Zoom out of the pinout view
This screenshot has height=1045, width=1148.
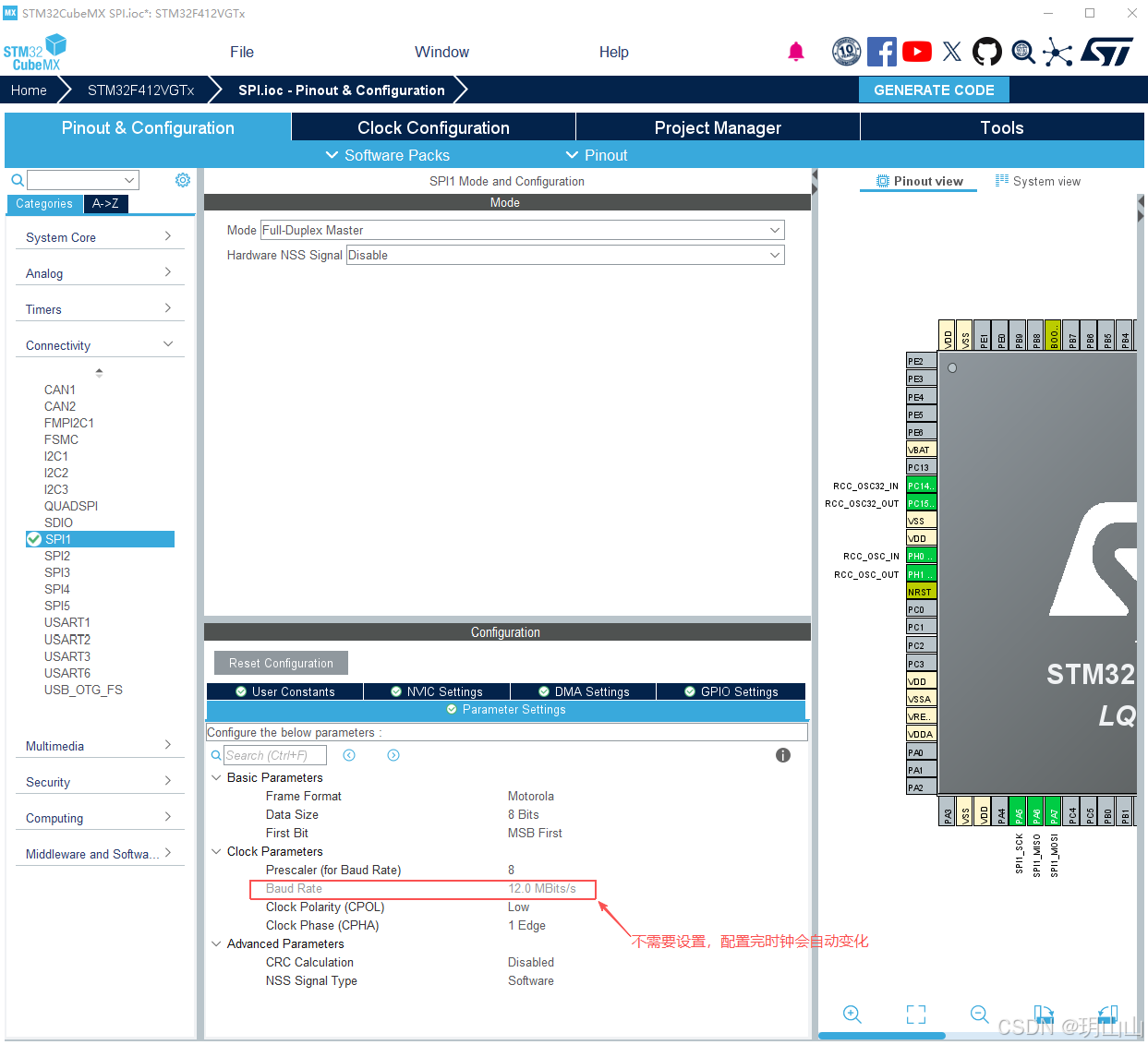[x=980, y=1015]
